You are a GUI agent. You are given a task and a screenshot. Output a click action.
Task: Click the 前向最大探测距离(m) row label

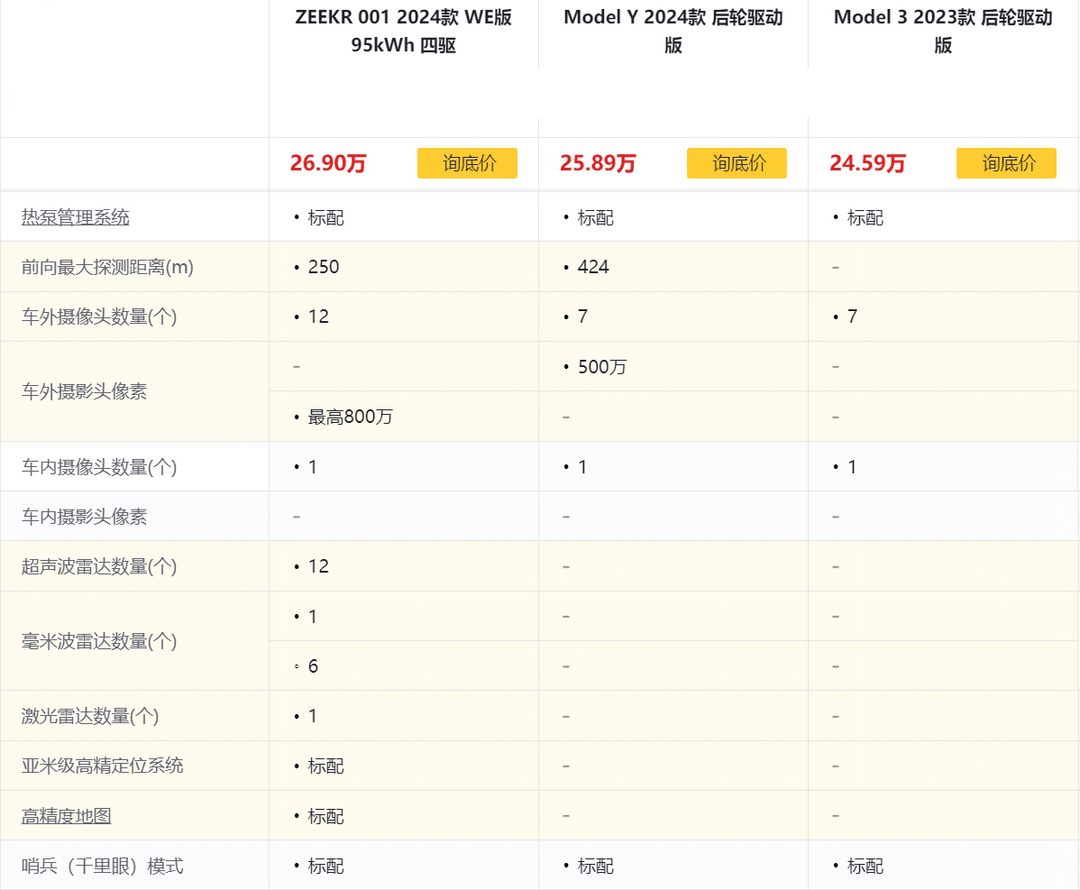coord(107,267)
